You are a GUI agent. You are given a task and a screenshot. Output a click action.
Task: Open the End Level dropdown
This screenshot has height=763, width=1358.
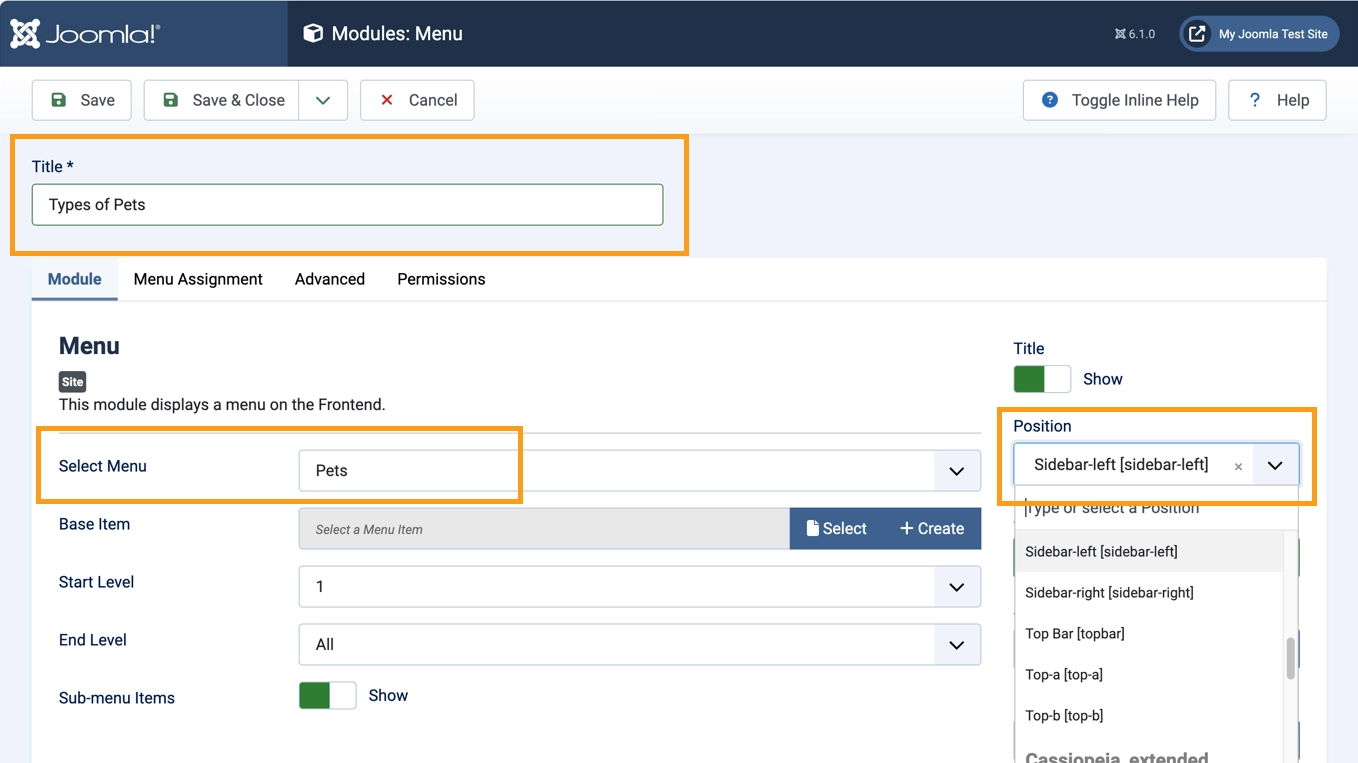point(640,644)
